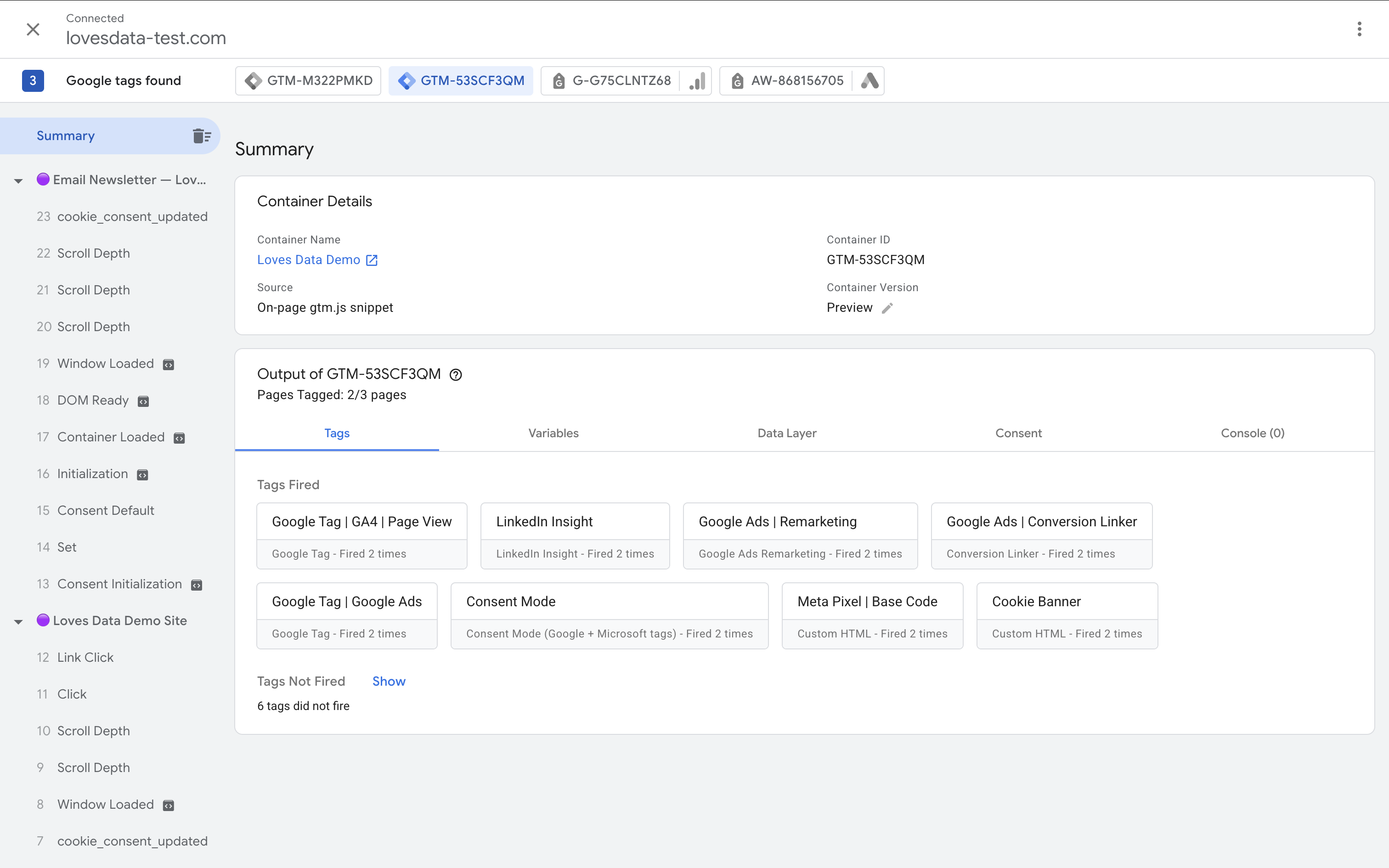The width and height of the screenshot is (1389, 868).
Task: Open event 19 Window Loaded
Action: click(95, 363)
